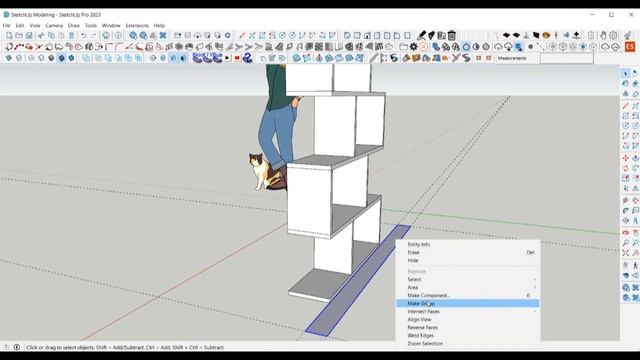
Task: Toggle Hidden Line face style
Action: tap(41, 58)
